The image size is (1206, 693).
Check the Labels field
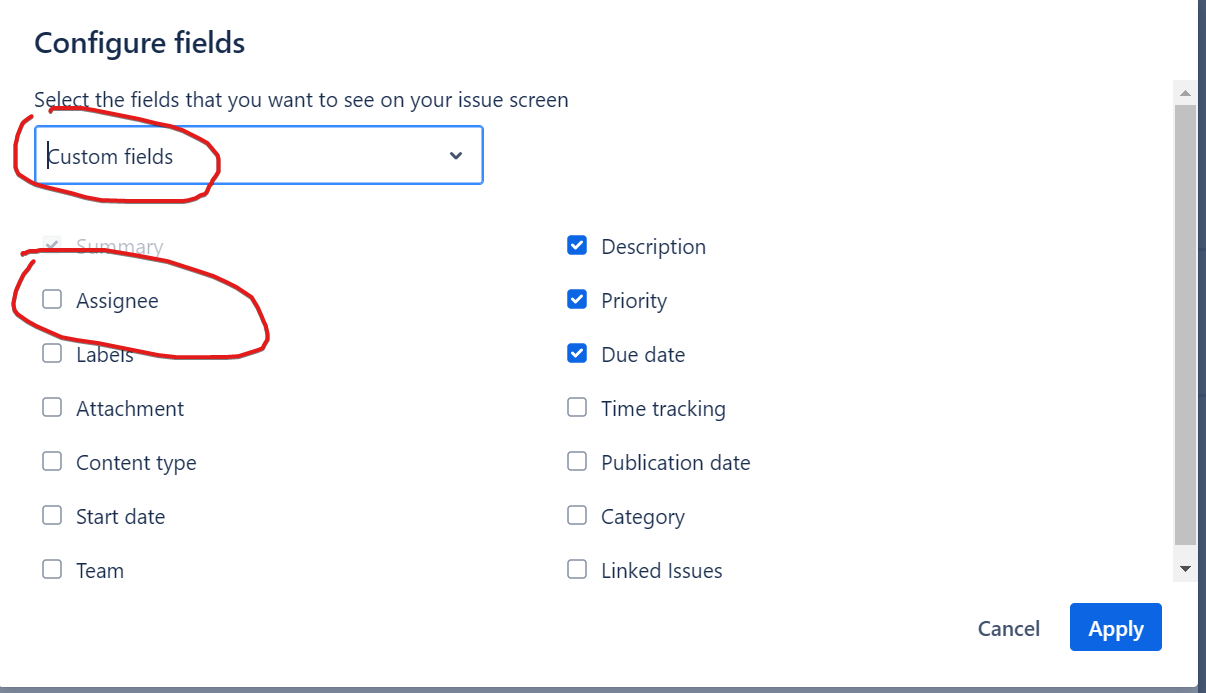click(x=51, y=353)
